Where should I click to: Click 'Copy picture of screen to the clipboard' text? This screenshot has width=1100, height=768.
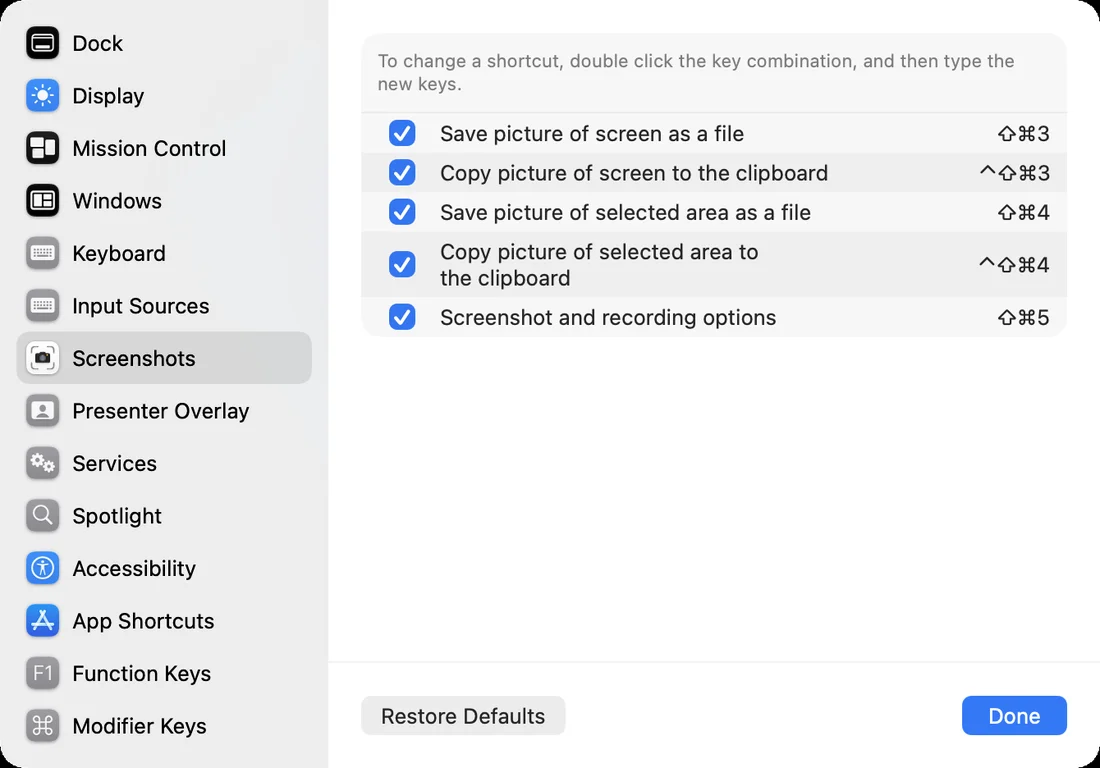pyautogui.click(x=634, y=173)
